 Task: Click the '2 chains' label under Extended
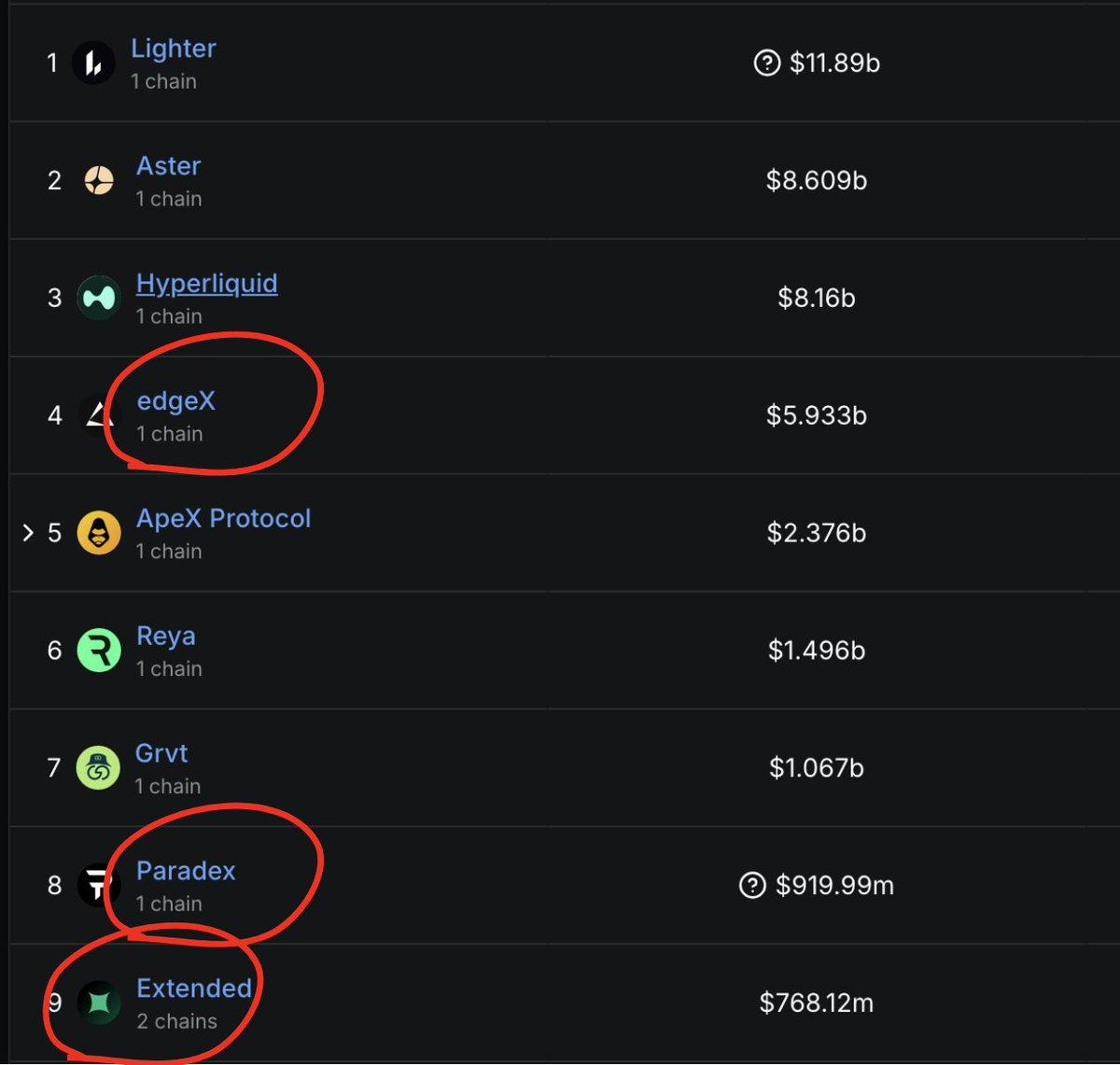(x=175, y=1021)
